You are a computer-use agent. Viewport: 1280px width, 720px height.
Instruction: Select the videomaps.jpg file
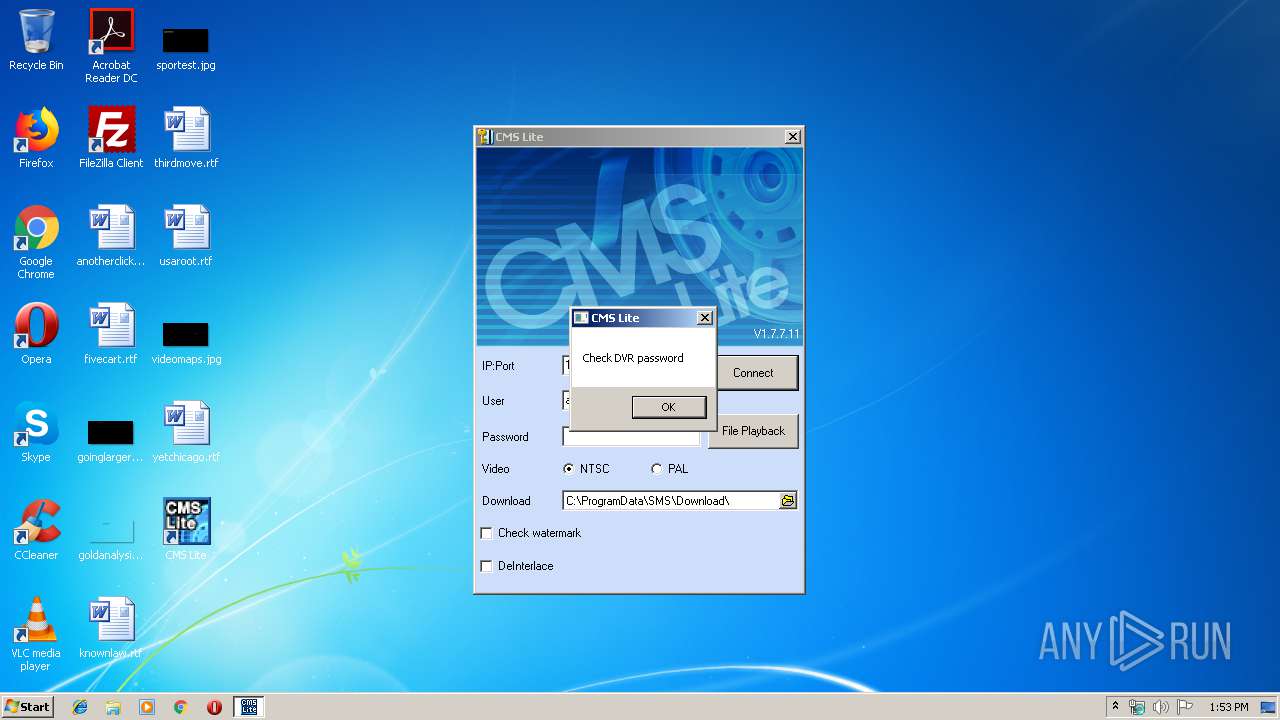point(186,342)
